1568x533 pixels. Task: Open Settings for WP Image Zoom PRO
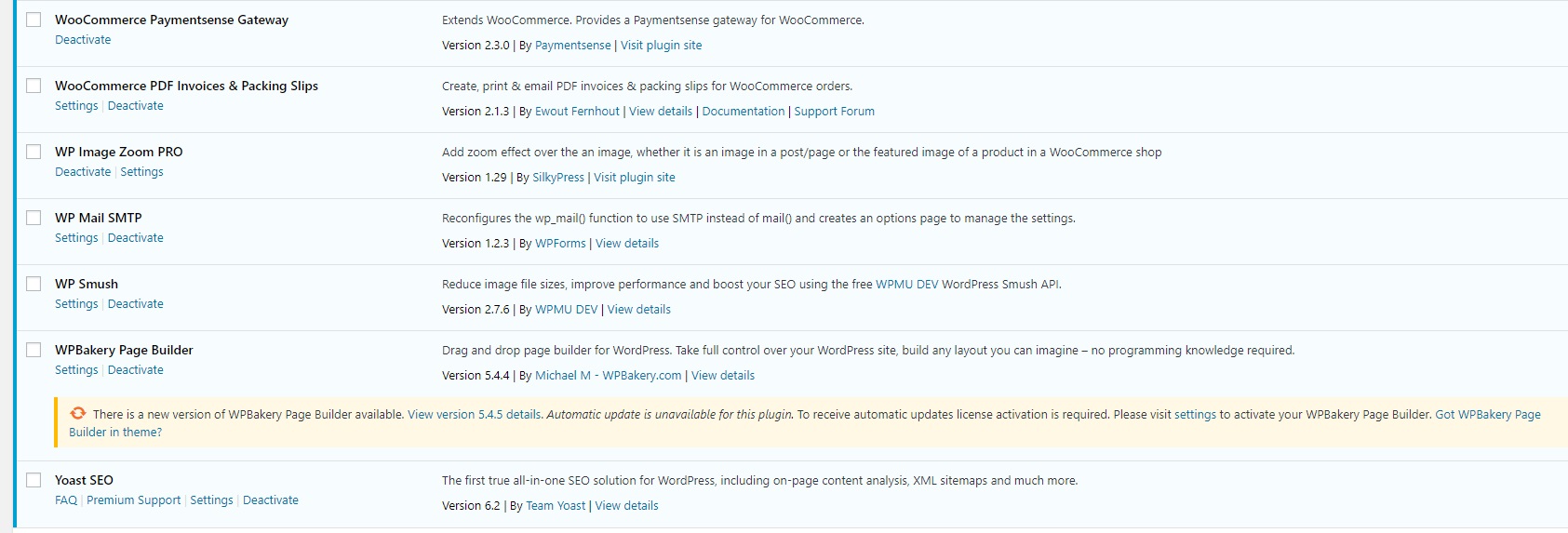141,172
